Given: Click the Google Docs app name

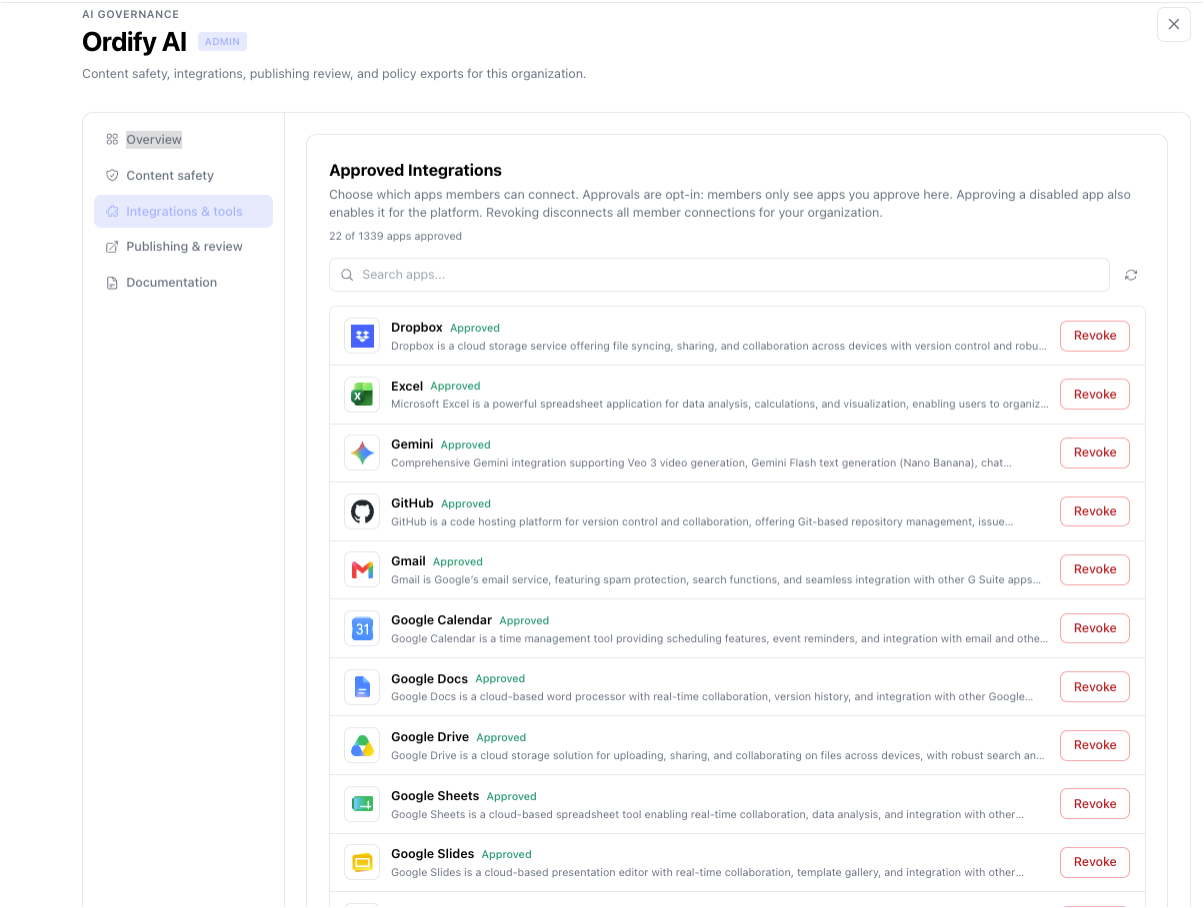Looking at the screenshot, I should tap(429, 679).
